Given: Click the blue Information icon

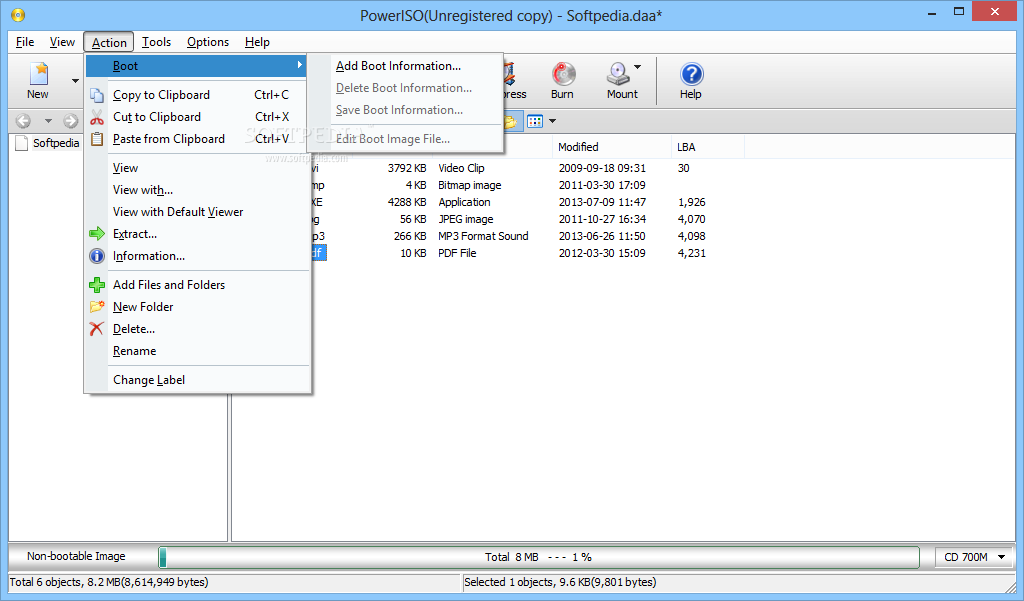Looking at the screenshot, I should pos(97,256).
